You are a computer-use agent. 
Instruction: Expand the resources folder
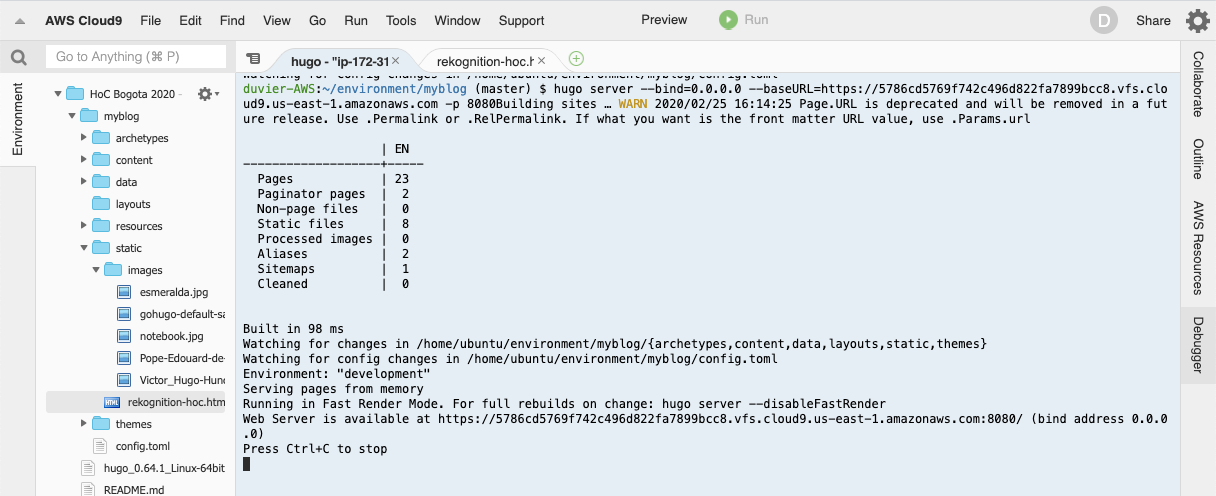pos(85,226)
